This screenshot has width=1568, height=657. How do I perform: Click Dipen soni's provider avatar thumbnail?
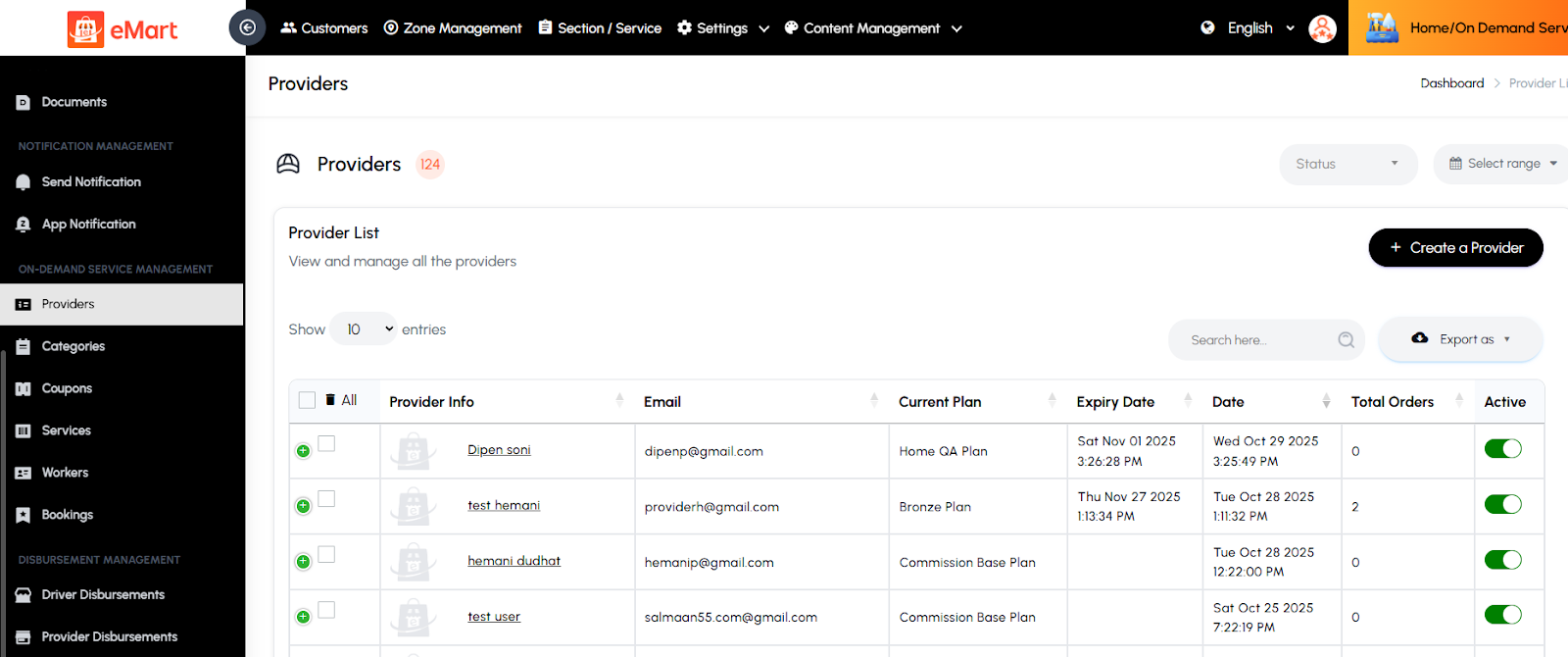coord(414,451)
